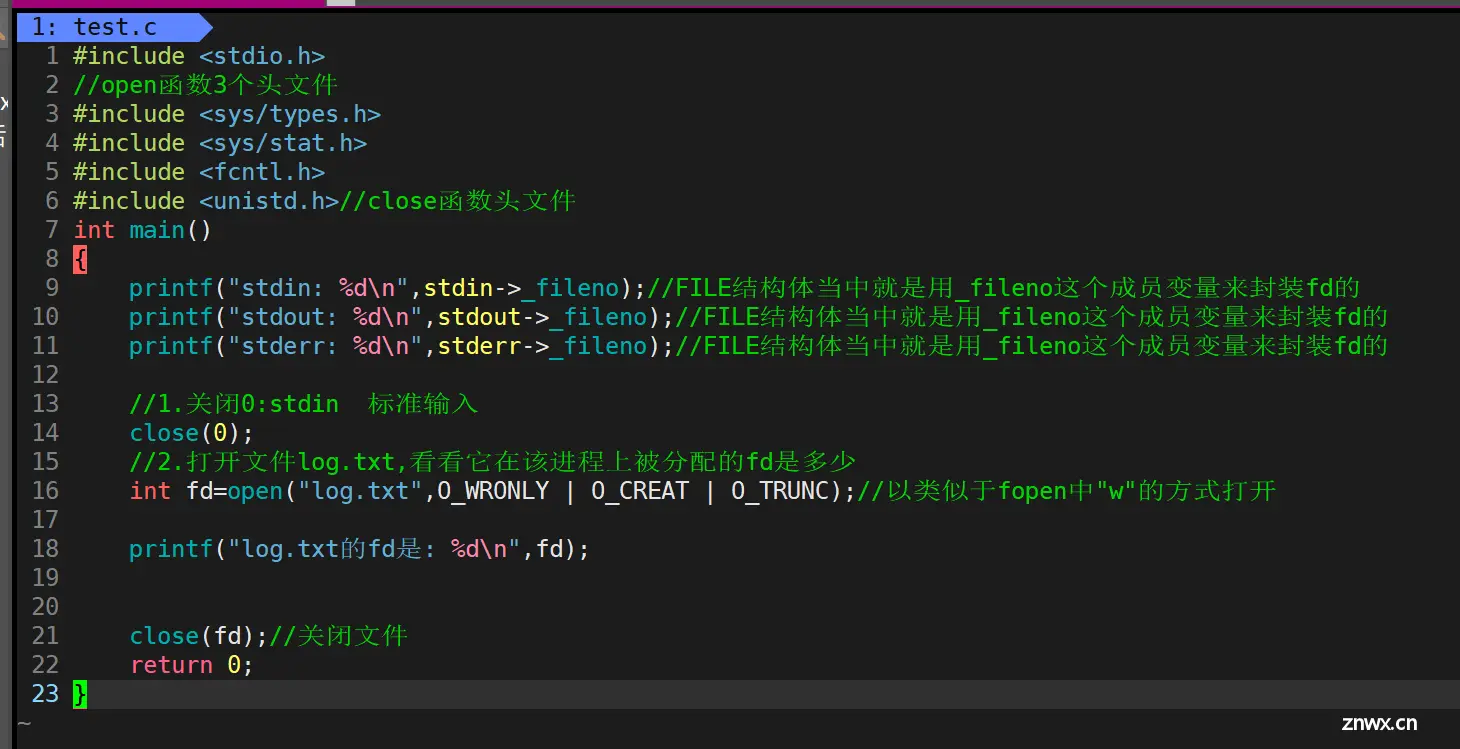Screen dimensions: 1460x749
Task: Click the fcntl.h include line
Action: pos(199,172)
